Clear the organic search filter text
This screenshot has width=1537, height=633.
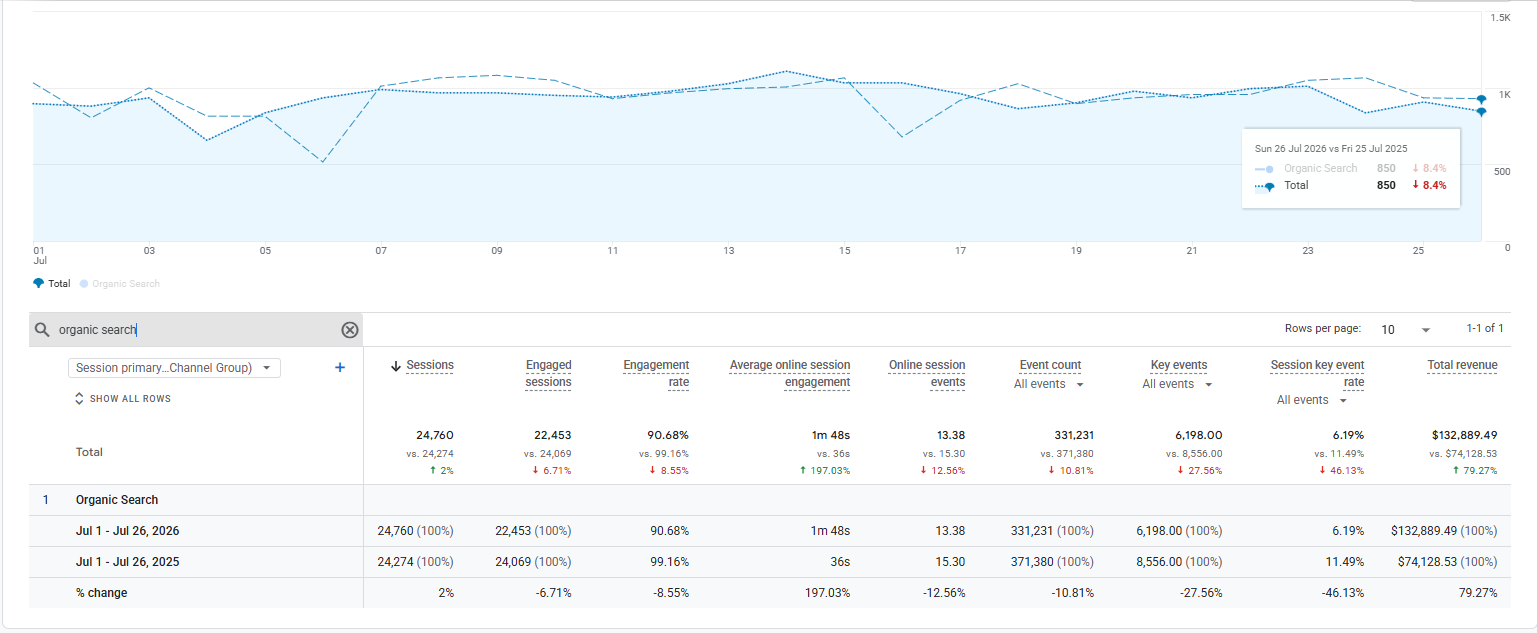pos(350,330)
